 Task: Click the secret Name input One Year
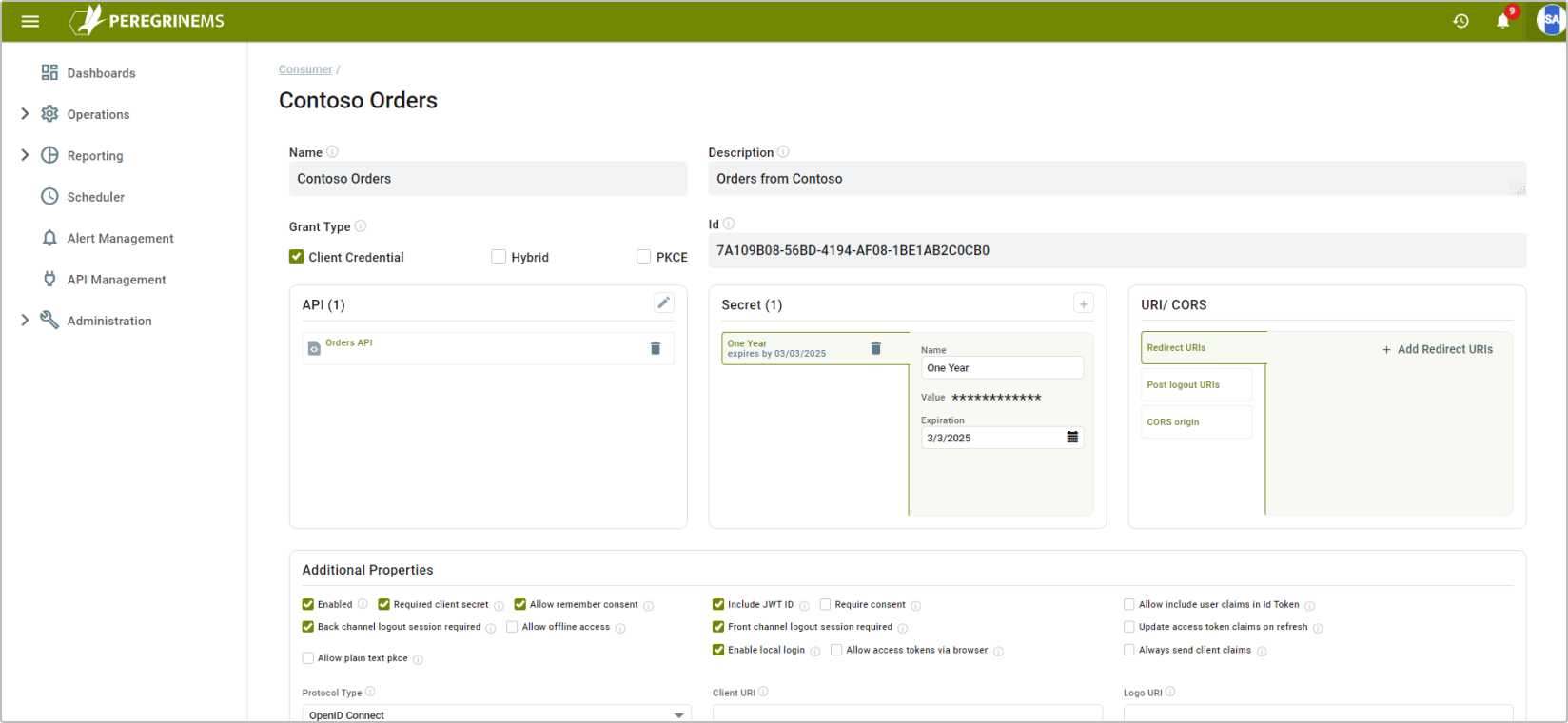[x=1002, y=367]
